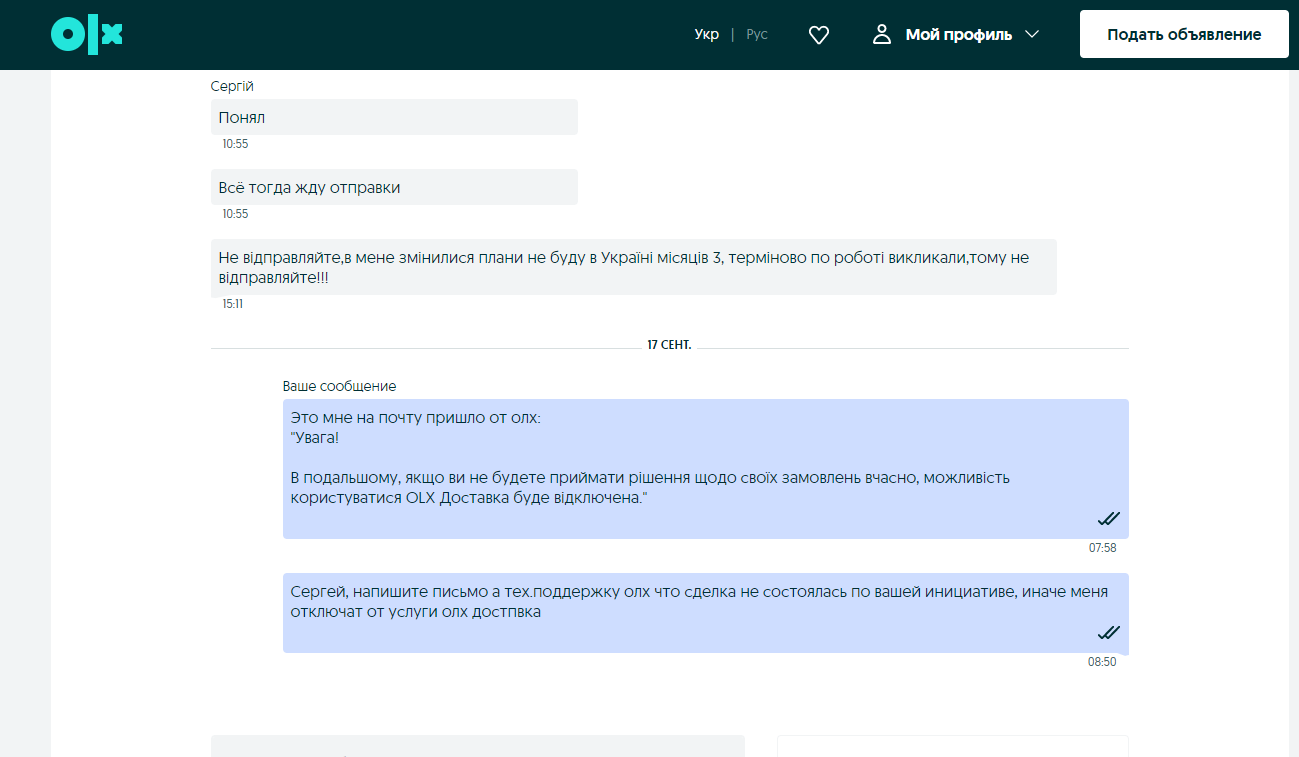Image resolution: width=1299 pixels, height=757 pixels.
Task: Click the 10:55 timestamp under 'Понял'
Action: [x=235, y=144]
